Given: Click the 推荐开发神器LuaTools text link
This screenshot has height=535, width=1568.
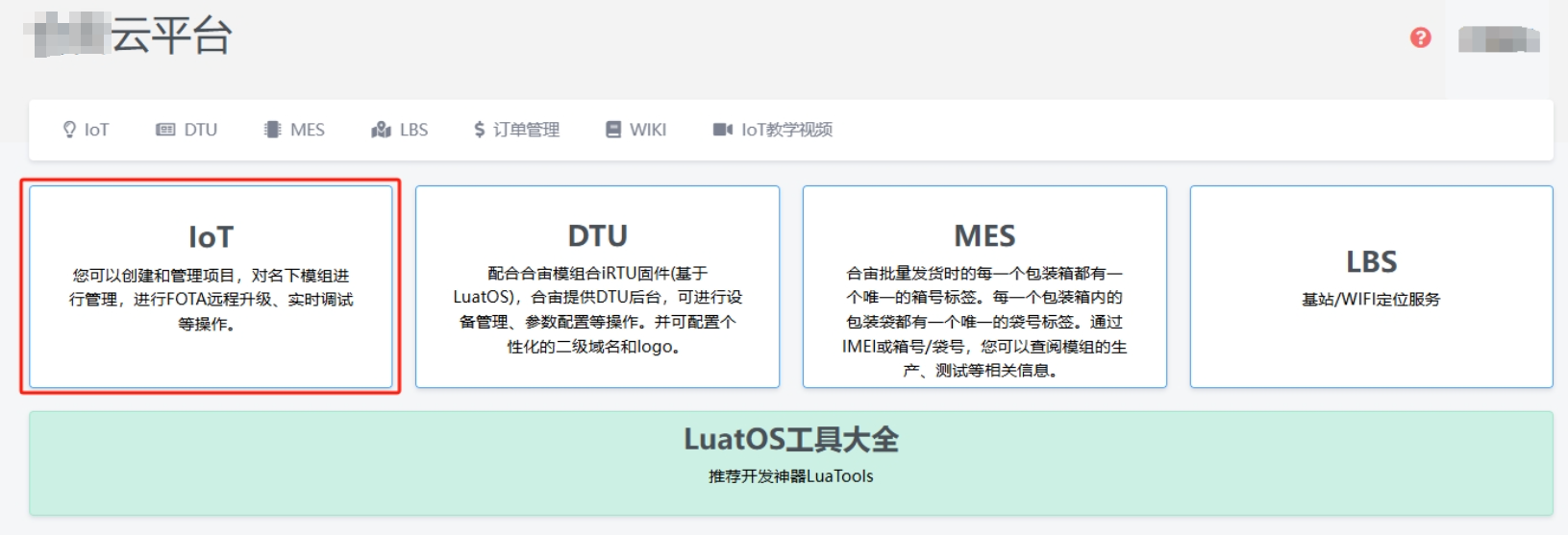Looking at the screenshot, I should tap(790, 476).
